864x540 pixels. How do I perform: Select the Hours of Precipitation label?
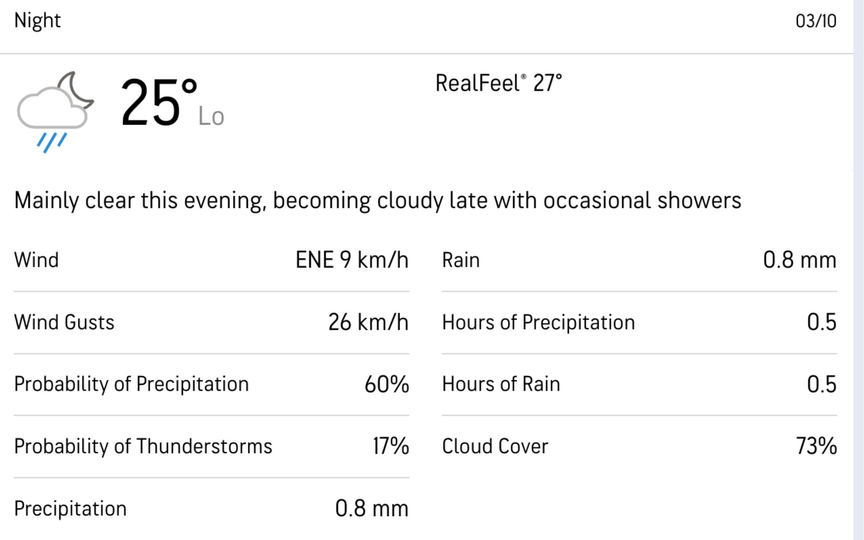(538, 322)
